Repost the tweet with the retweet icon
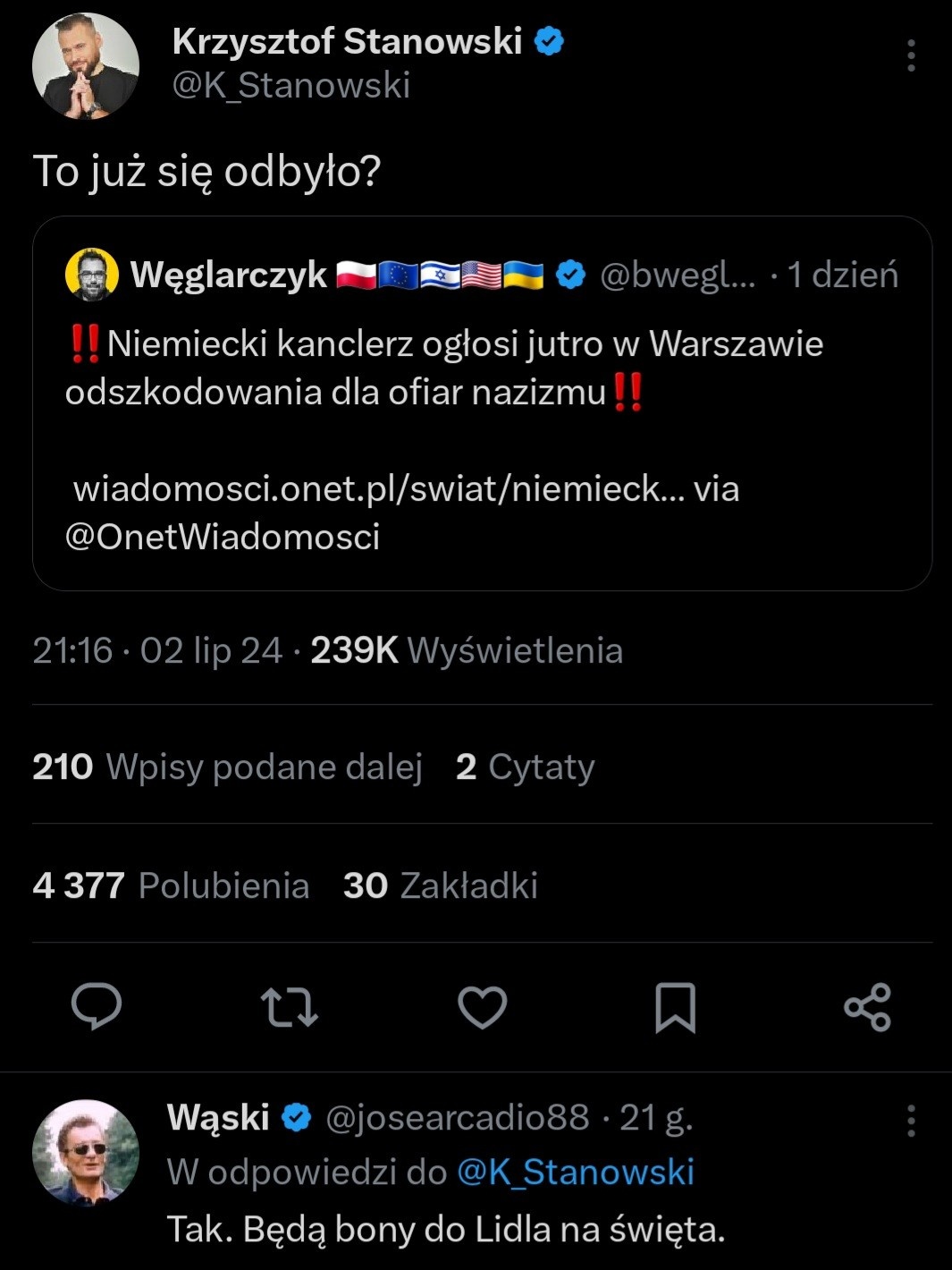 click(x=290, y=1006)
